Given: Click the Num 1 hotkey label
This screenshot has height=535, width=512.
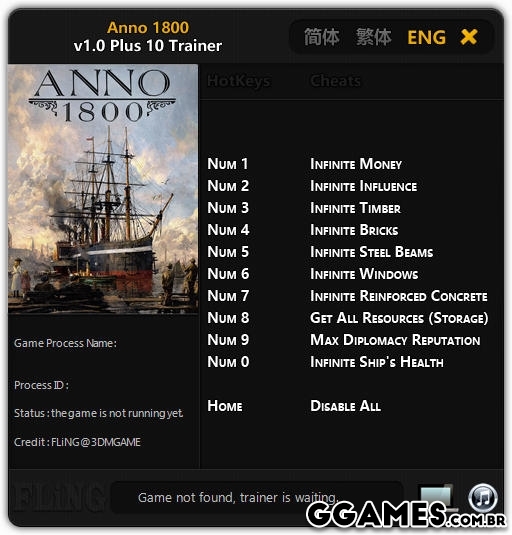Looking at the screenshot, I should tap(228, 164).
